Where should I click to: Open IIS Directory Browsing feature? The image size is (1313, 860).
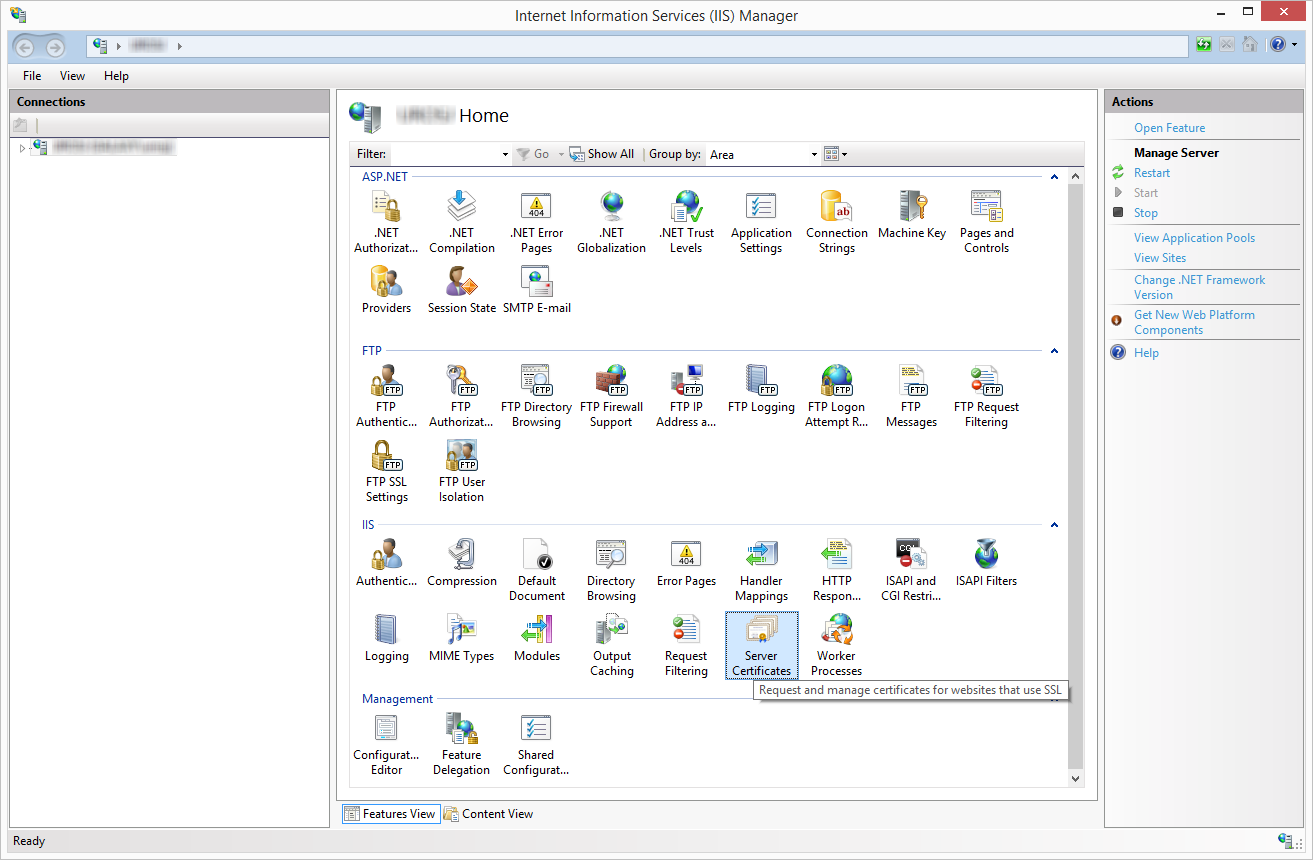[611, 570]
